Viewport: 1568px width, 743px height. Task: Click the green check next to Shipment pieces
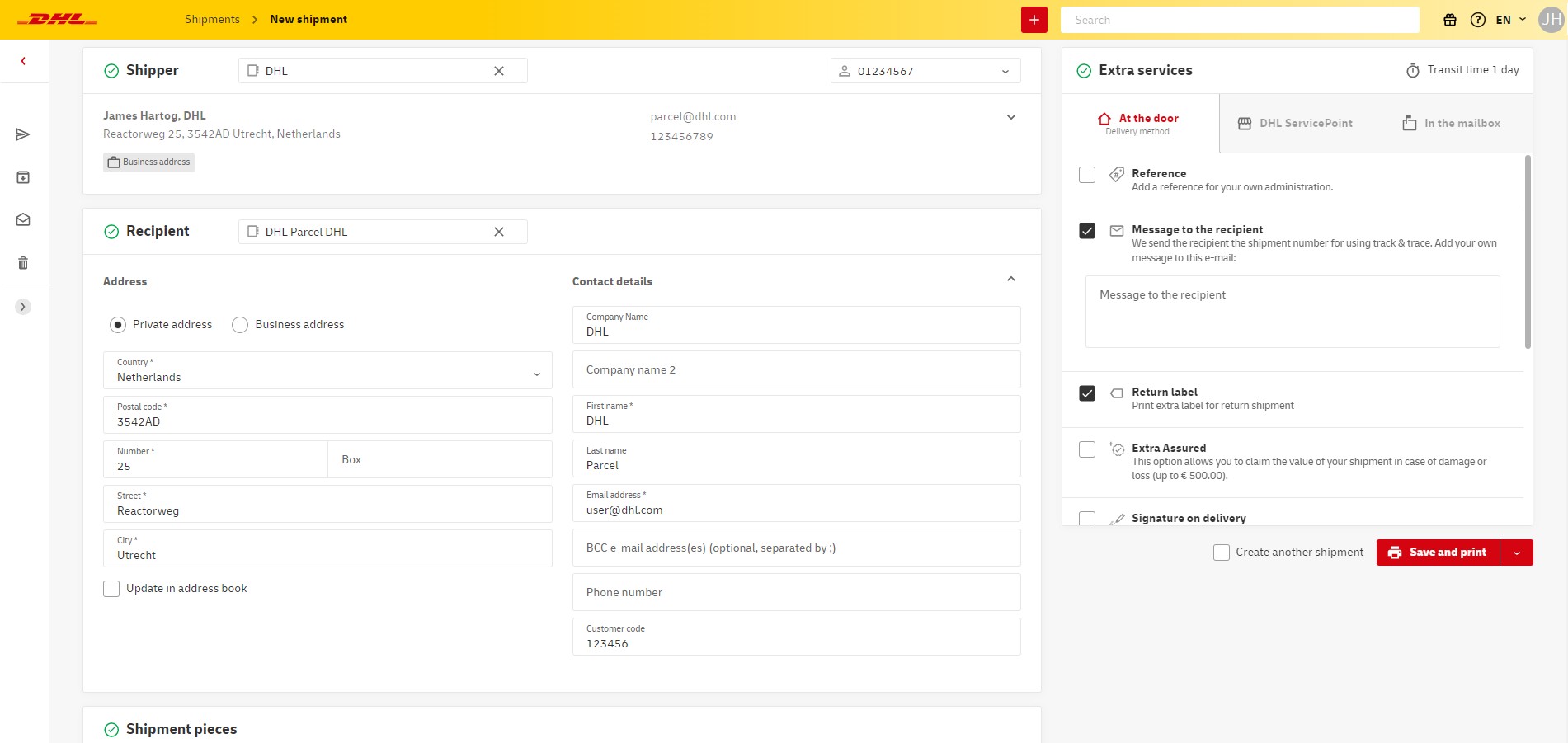click(x=111, y=730)
